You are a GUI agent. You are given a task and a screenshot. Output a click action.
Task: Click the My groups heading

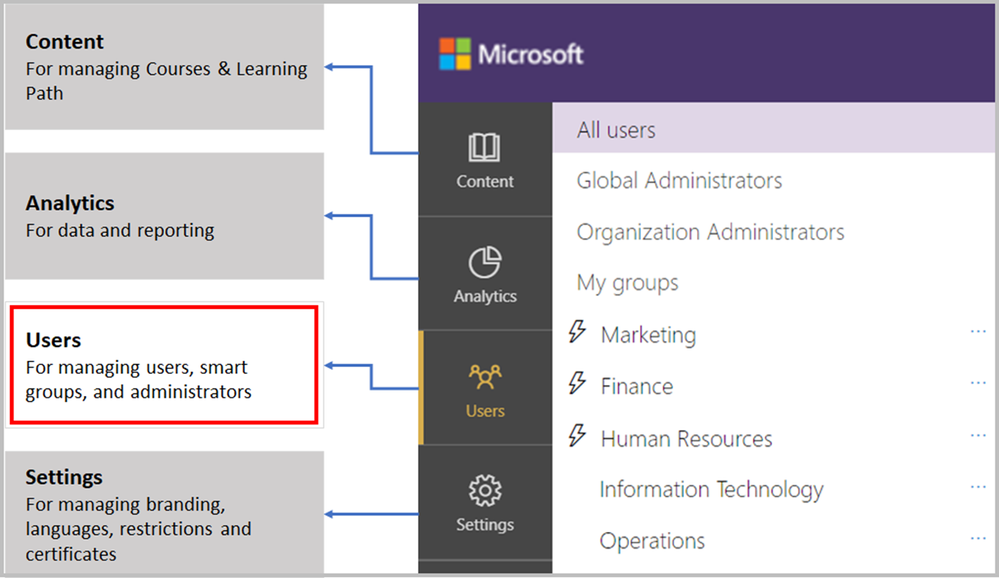628,283
